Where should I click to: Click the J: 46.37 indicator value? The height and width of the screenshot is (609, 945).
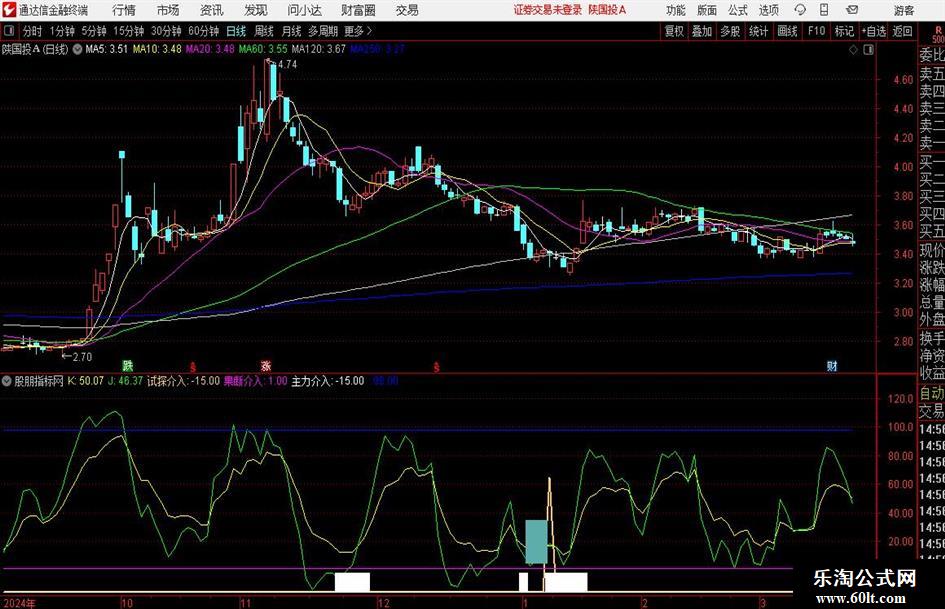pos(125,381)
